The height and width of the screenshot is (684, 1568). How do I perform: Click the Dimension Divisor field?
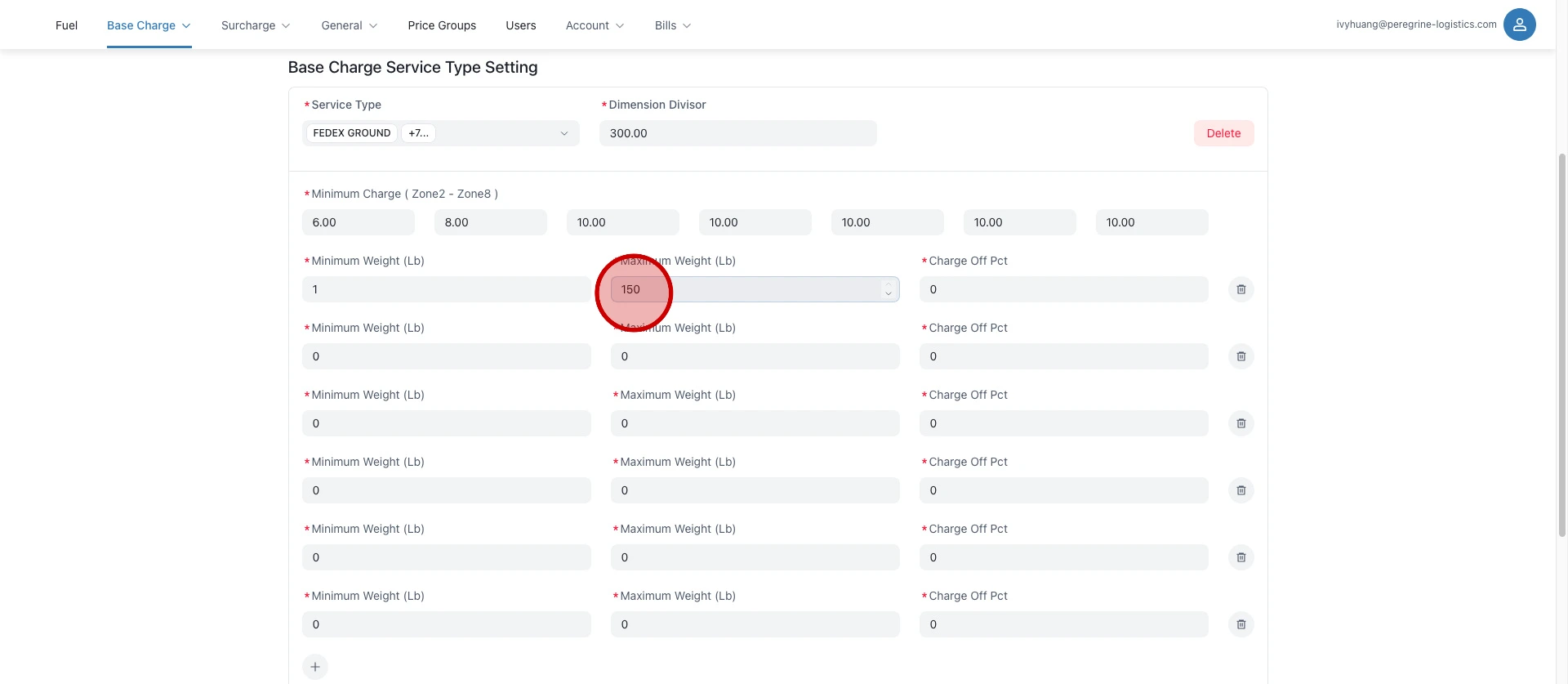pos(737,133)
